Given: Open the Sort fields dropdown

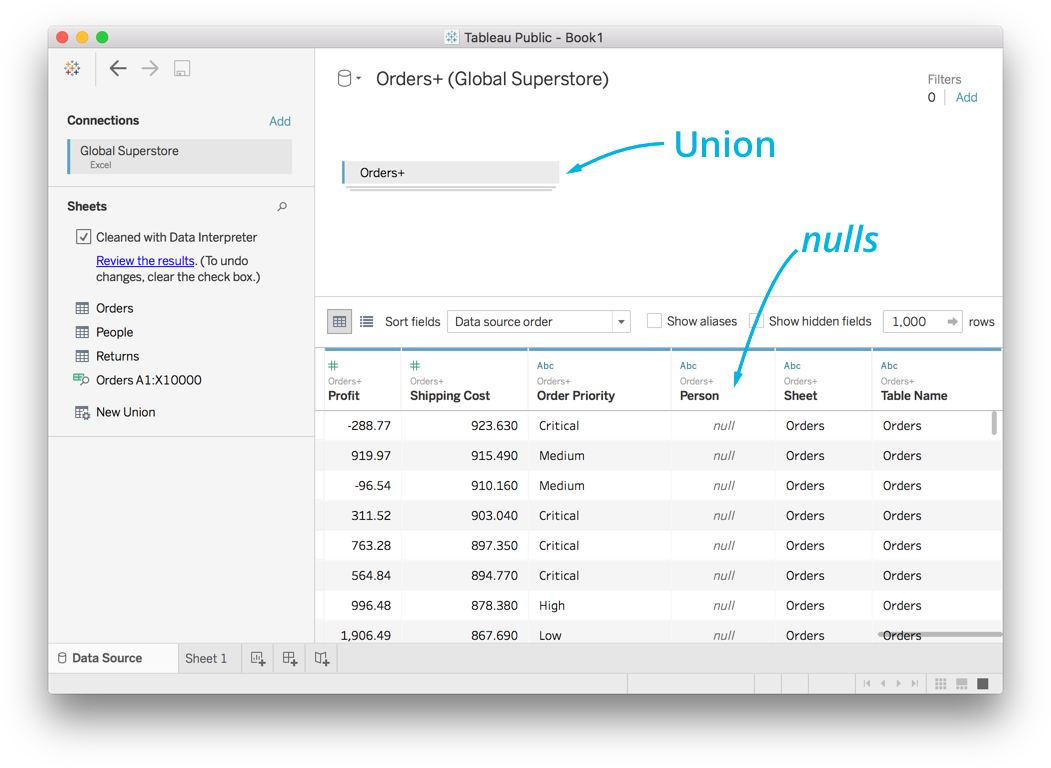Looking at the screenshot, I should pyautogui.click(x=538, y=322).
